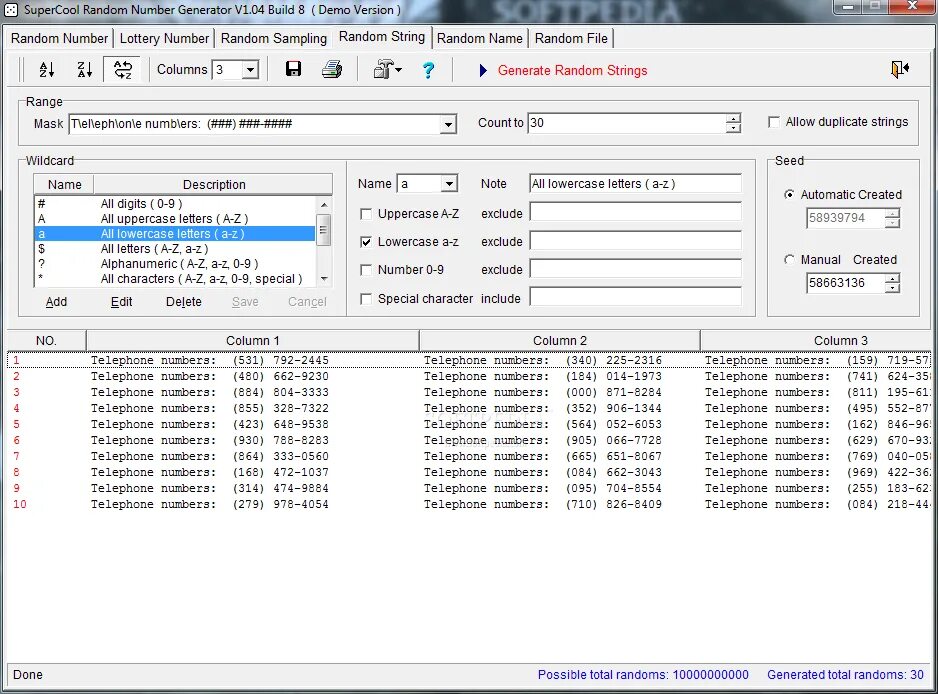Click Generate Random Strings
Image resolution: width=938 pixels, height=694 pixels.
point(572,71)
